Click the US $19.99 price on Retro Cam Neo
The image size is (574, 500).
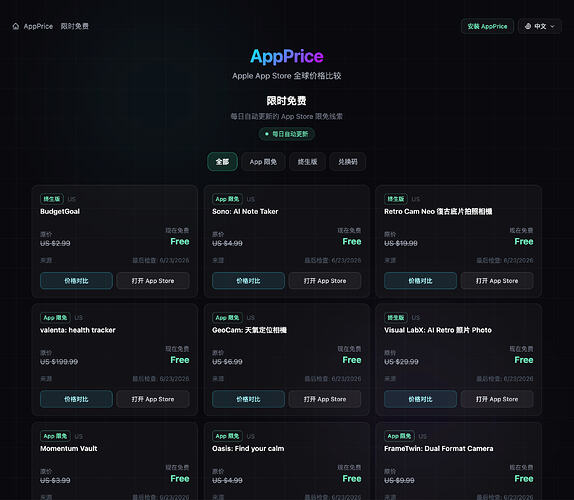click(401, 243)
